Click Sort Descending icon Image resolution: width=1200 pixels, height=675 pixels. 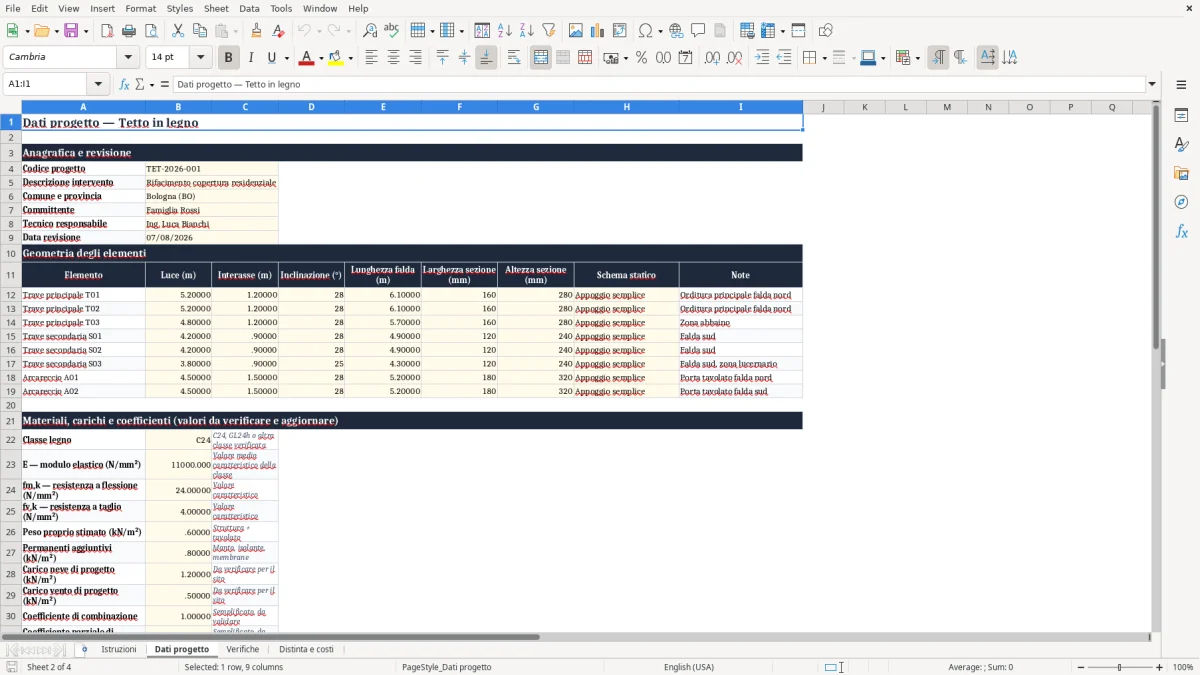coord(527,31)
